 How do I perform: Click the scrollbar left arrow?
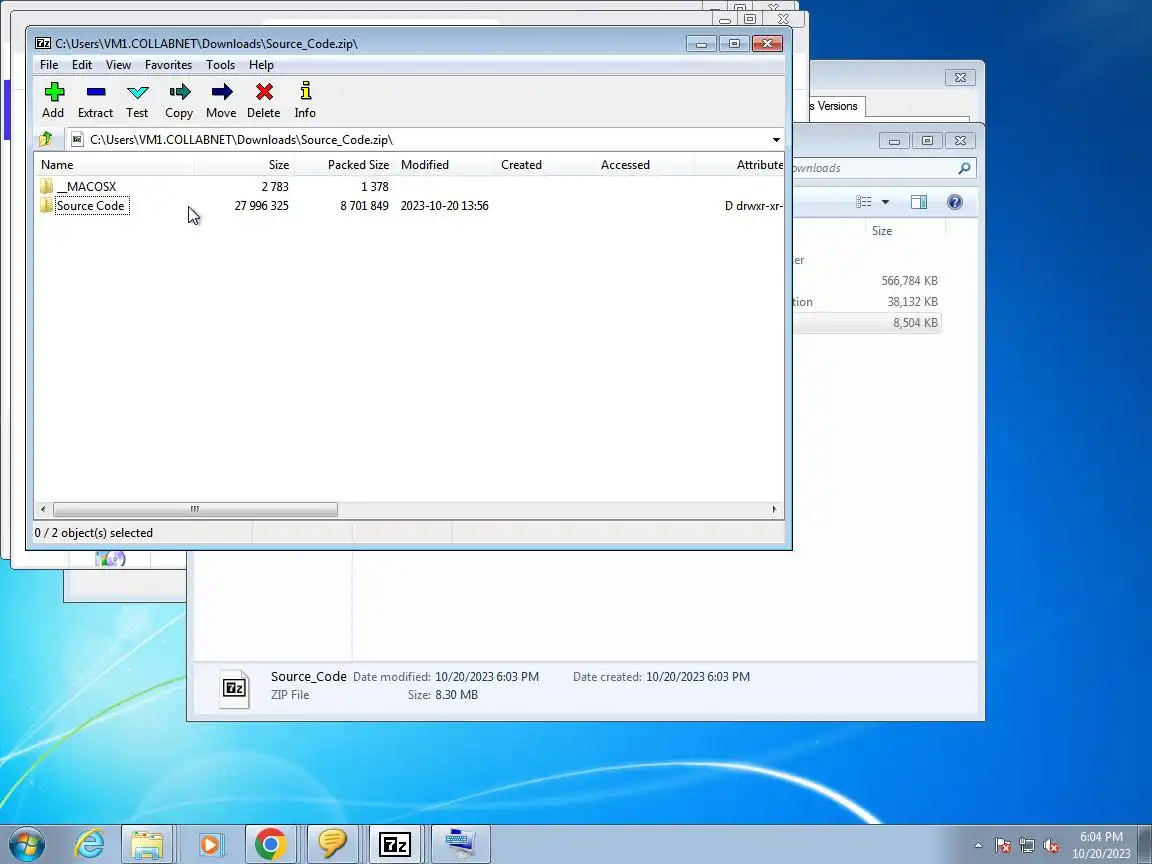click(43, 509)
